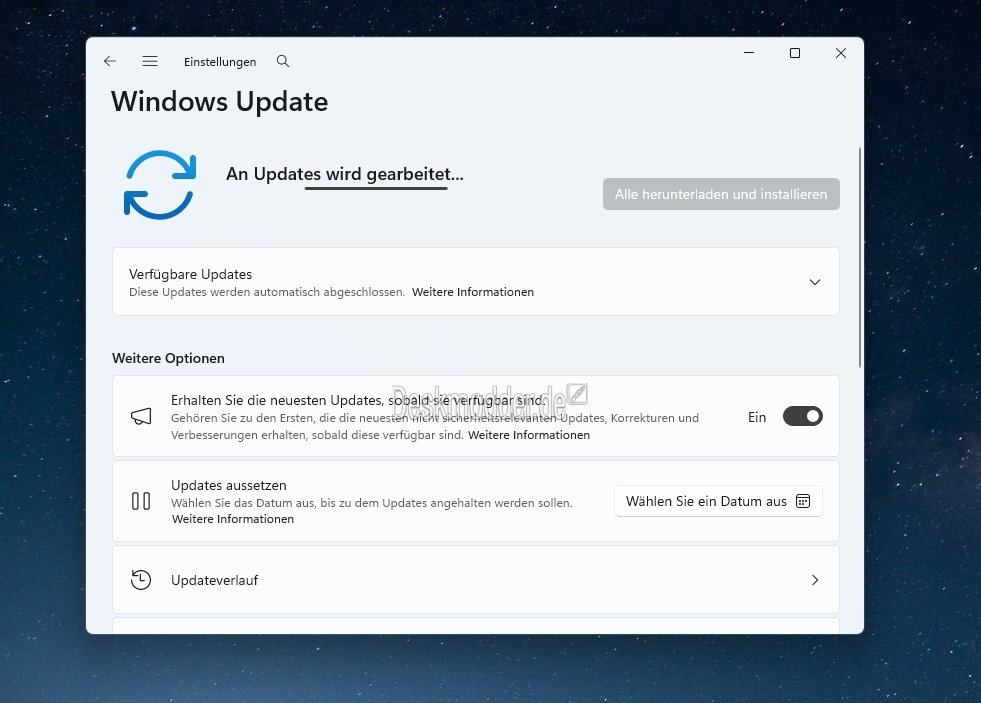This screenshot has height=703, width=981.
Task: Click the blue update sync icon
Action: click(160, 185)
